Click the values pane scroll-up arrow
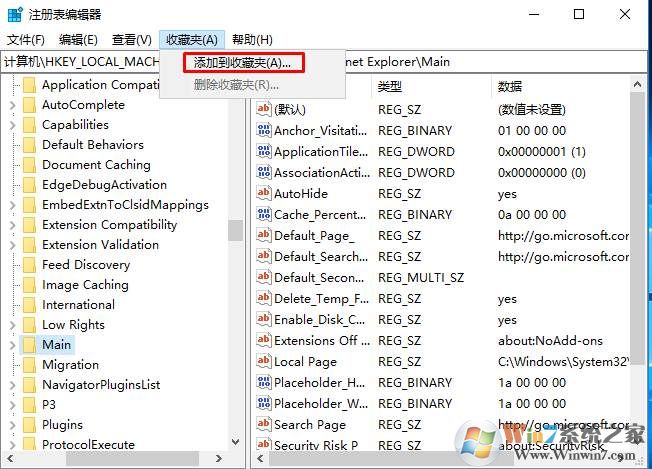The height and width of the screenshot is (469, 652). coord(637,84)
